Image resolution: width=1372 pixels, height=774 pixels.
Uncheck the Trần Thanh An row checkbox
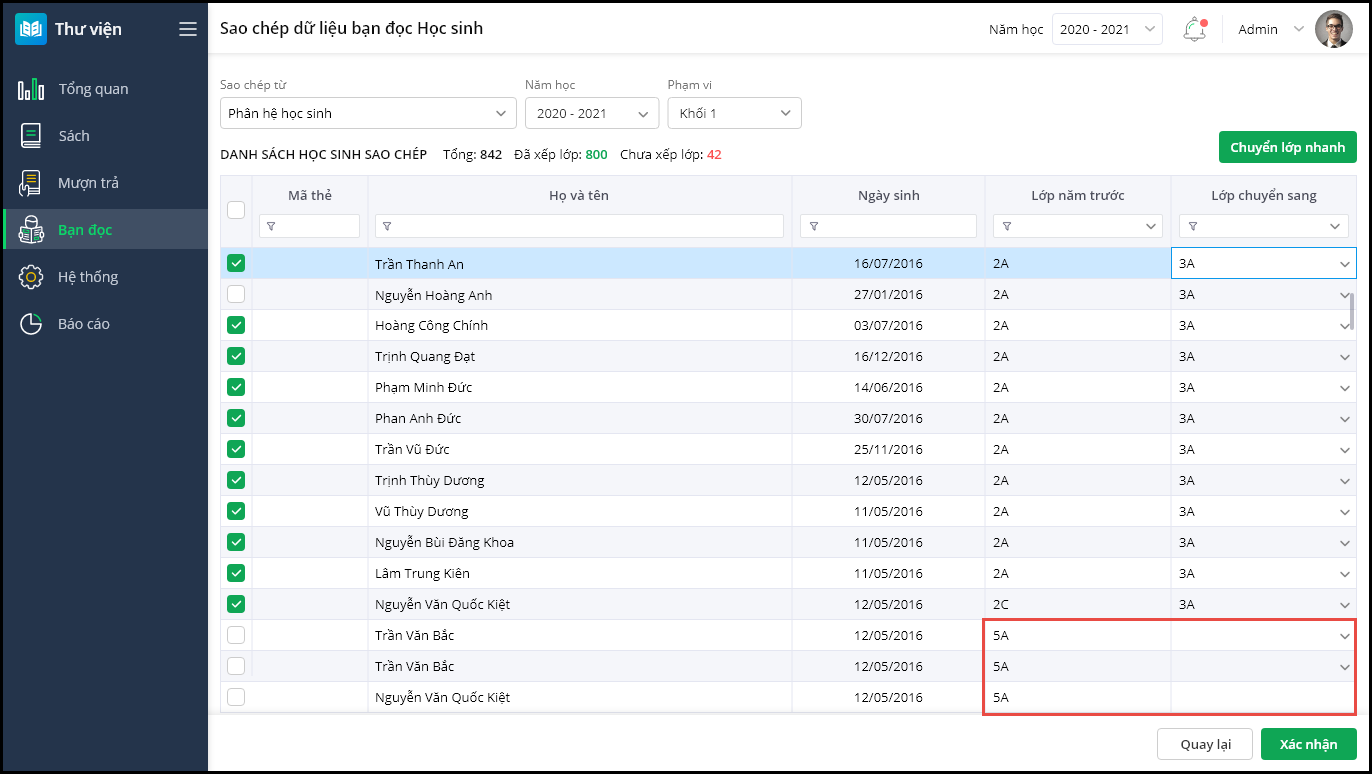click(236, 263)
